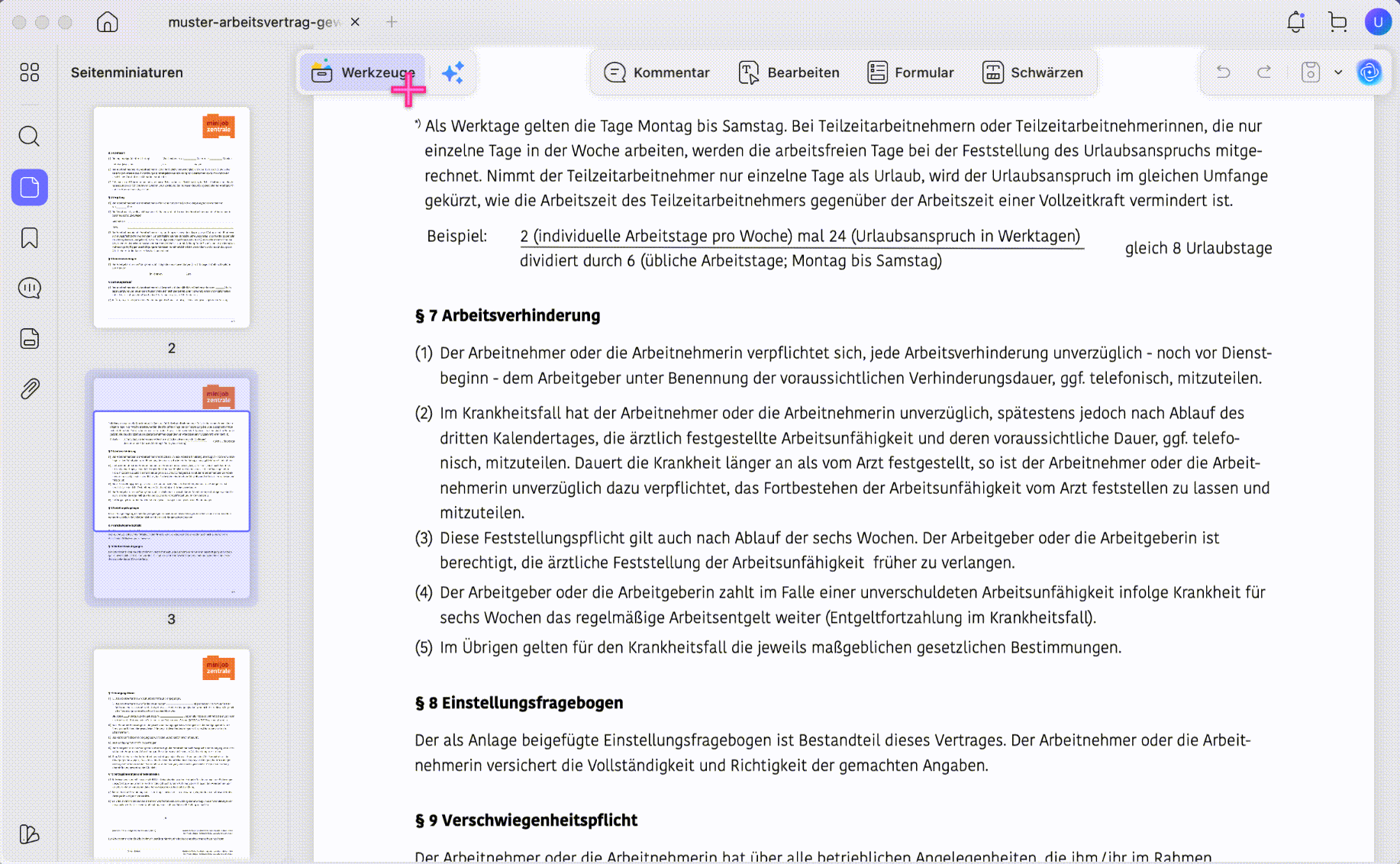The height and width of the screenshot is (864, 1400).
Task: Select the last visible page thumbnail
Action: tap(172, 754)
